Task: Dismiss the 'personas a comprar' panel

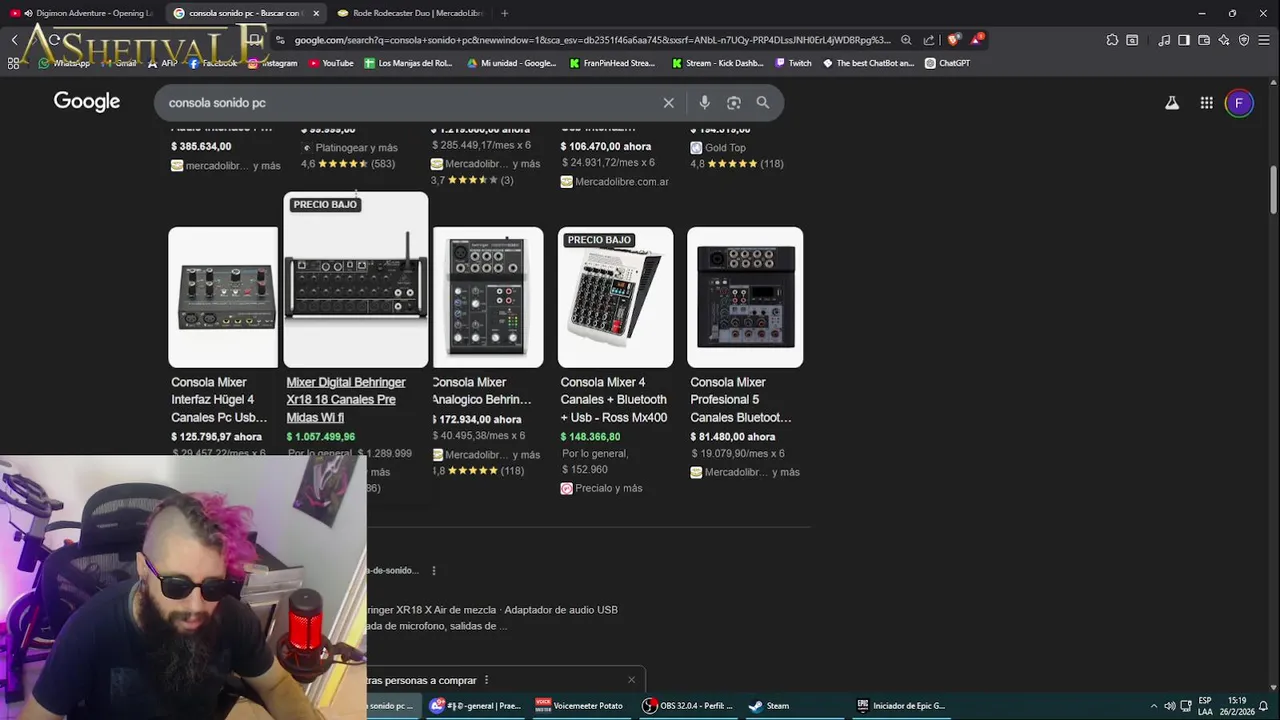Action: tap(631, 680)
